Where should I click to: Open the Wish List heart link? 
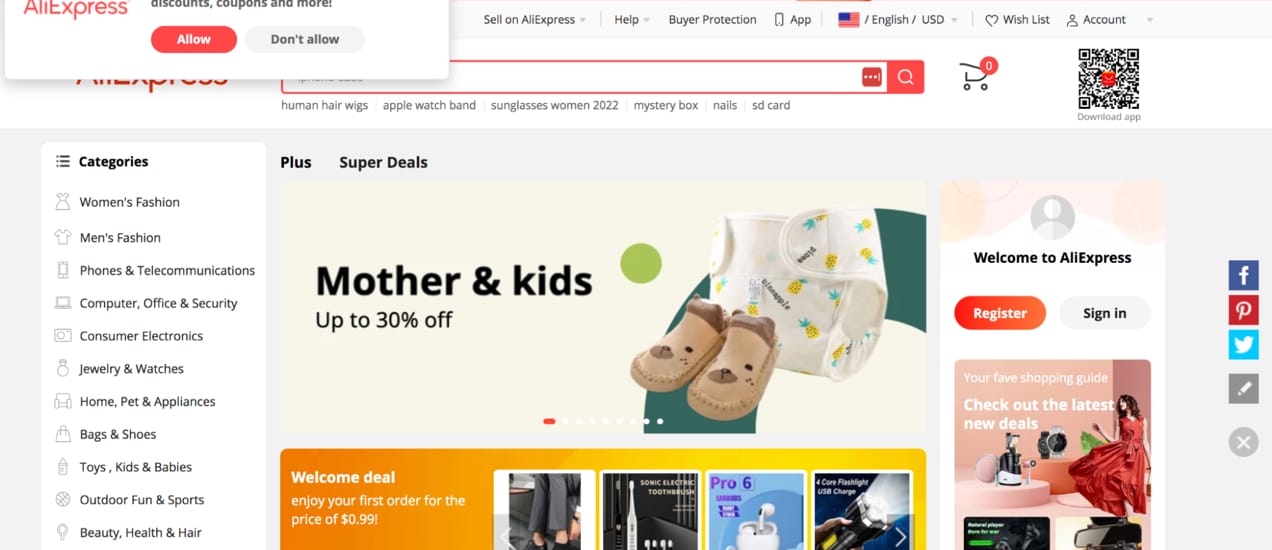pos(1017,20)
